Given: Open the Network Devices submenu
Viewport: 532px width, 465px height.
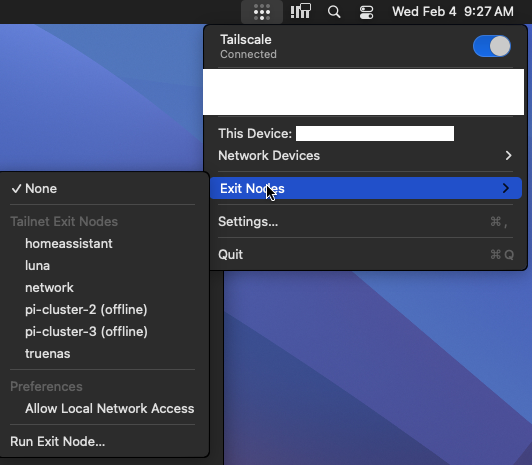Looking at the screenshot, I should point(365,156).
